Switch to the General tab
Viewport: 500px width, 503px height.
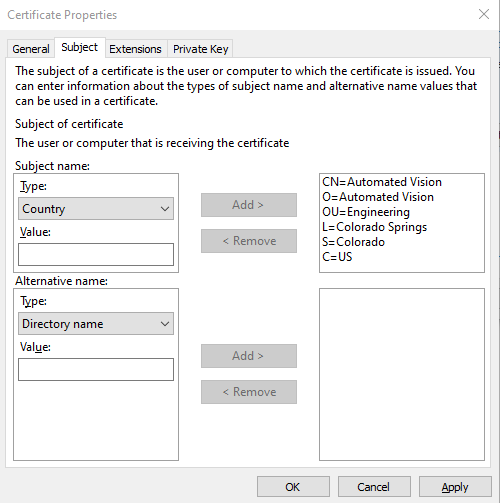click(x=31, y=49)
